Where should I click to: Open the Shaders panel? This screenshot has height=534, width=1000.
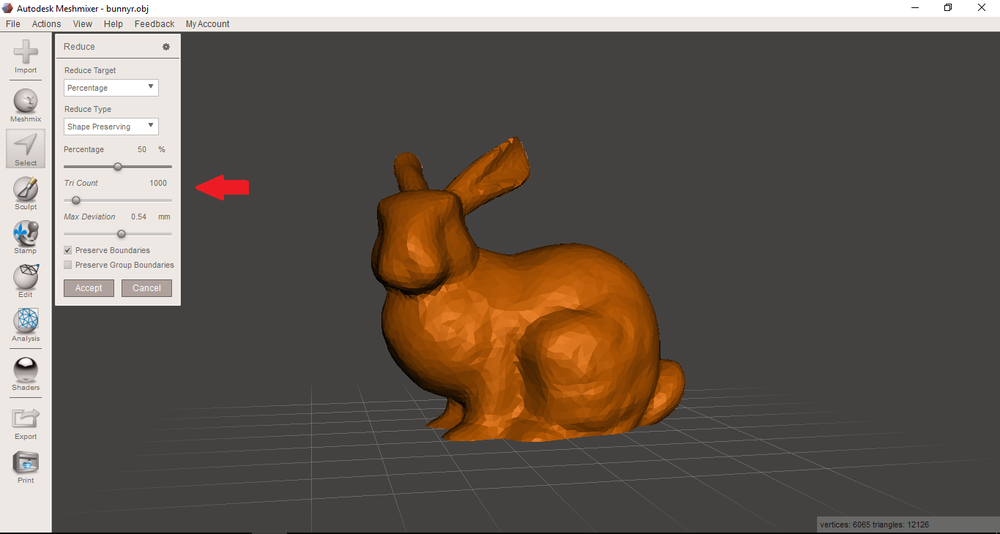tap(26, 374)
